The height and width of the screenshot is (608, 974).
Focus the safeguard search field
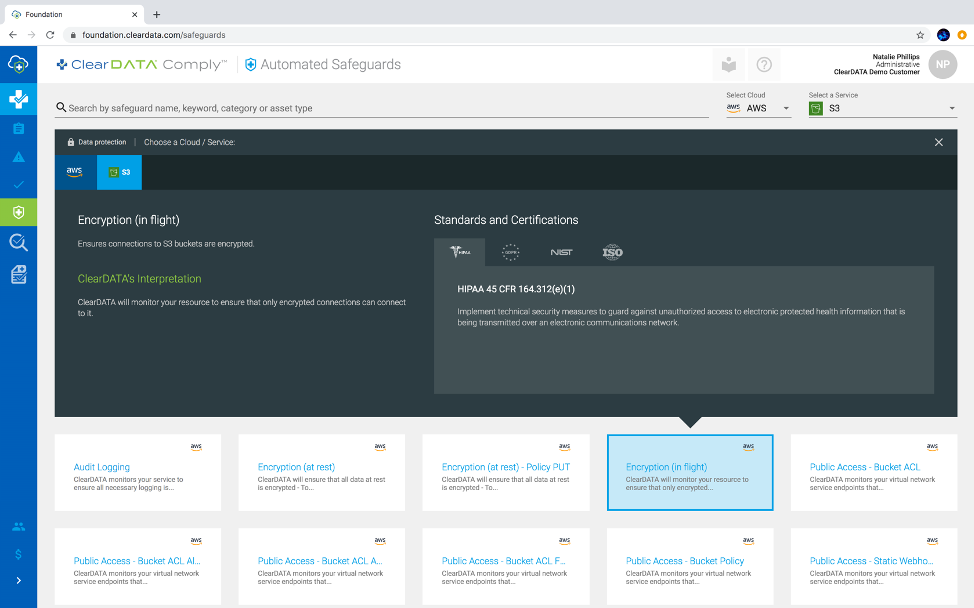coord(381,108)
